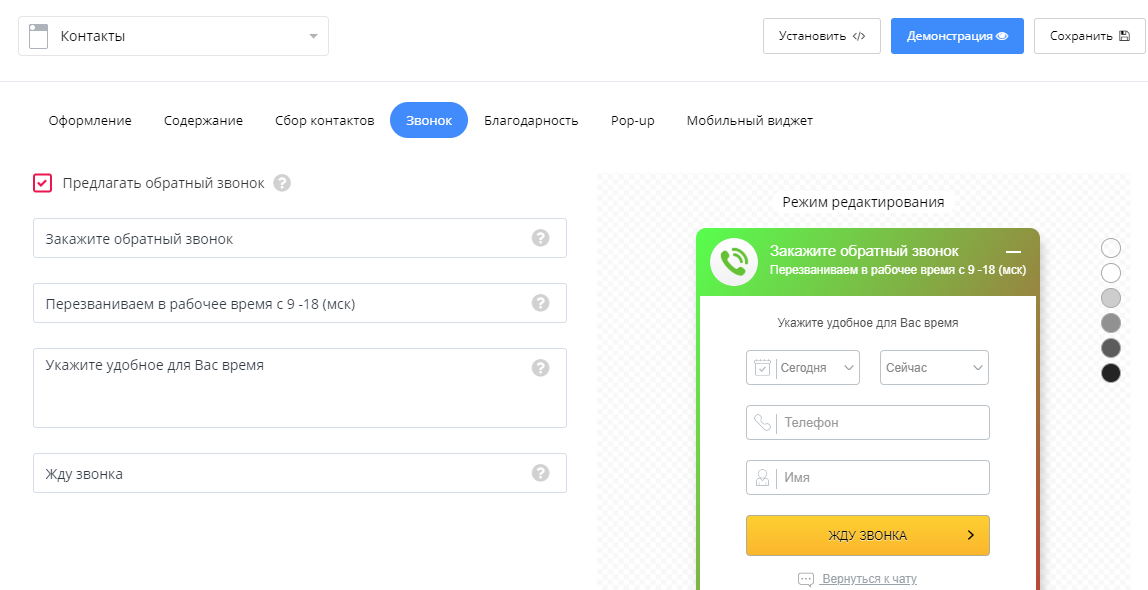Click help icon in Жду звонка field
The image size is (1148, 590).
point(540,473)
